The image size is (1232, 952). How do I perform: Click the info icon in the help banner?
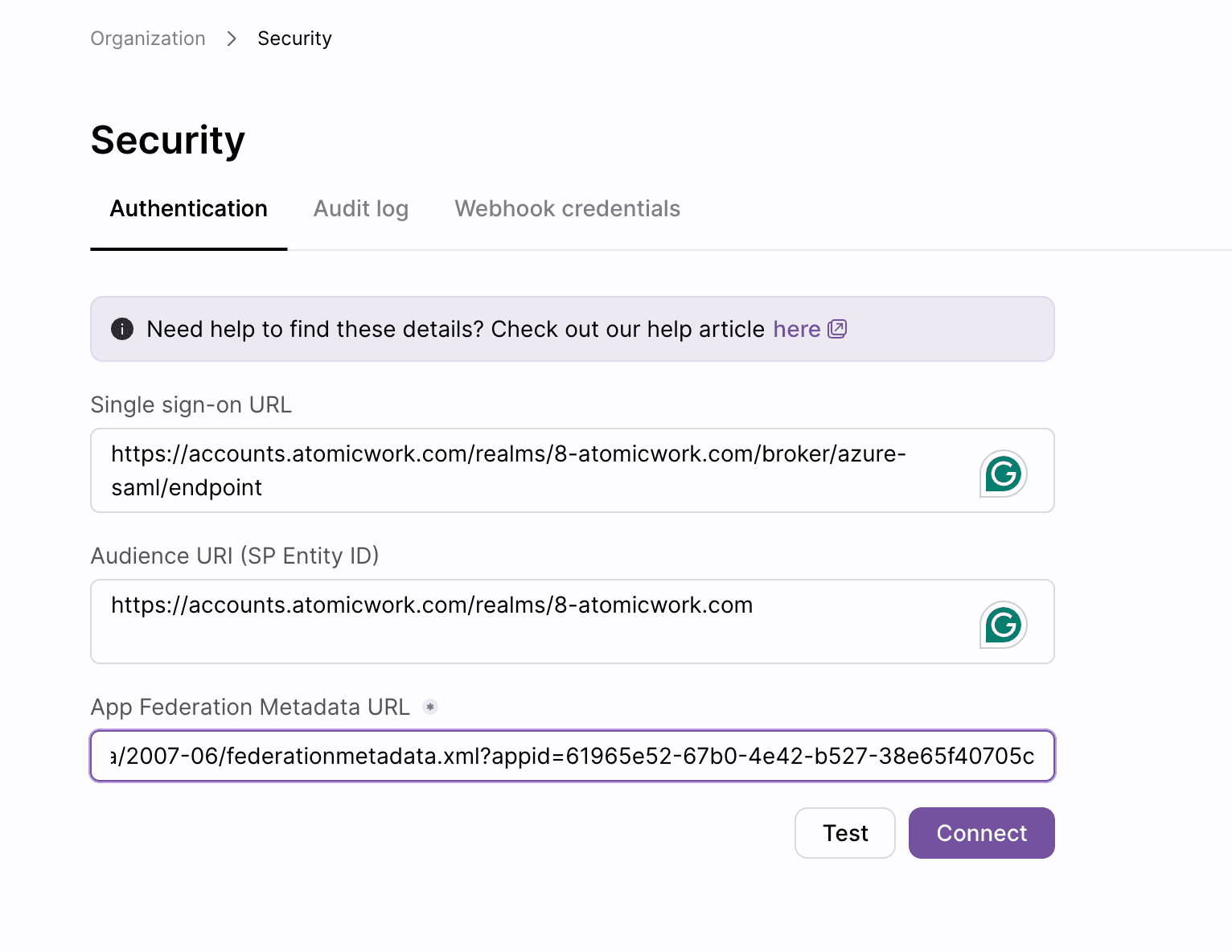(122, 329)
